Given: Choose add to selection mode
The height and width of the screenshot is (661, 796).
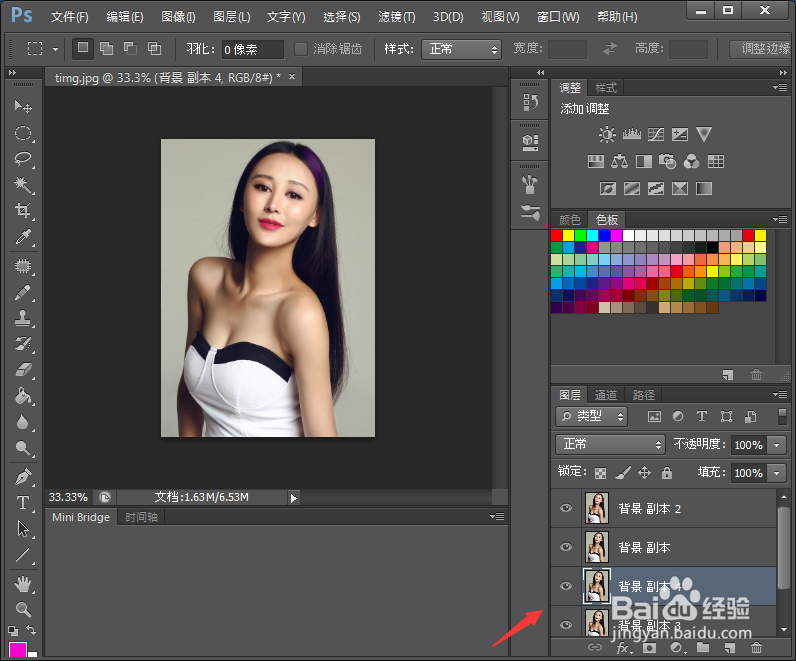Looking at the screenshot, I should point(107,49).
